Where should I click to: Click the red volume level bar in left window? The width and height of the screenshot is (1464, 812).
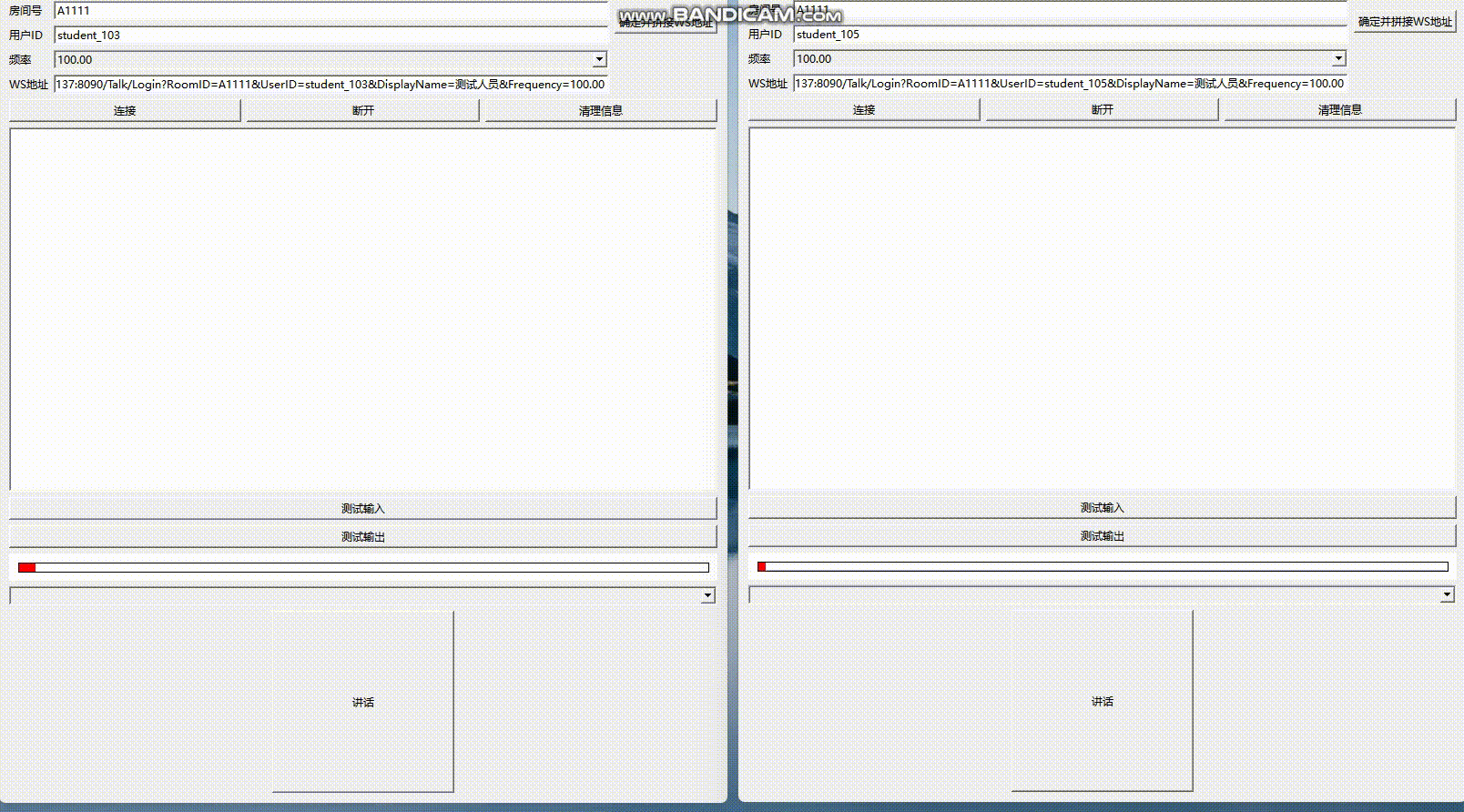point(363,567)
